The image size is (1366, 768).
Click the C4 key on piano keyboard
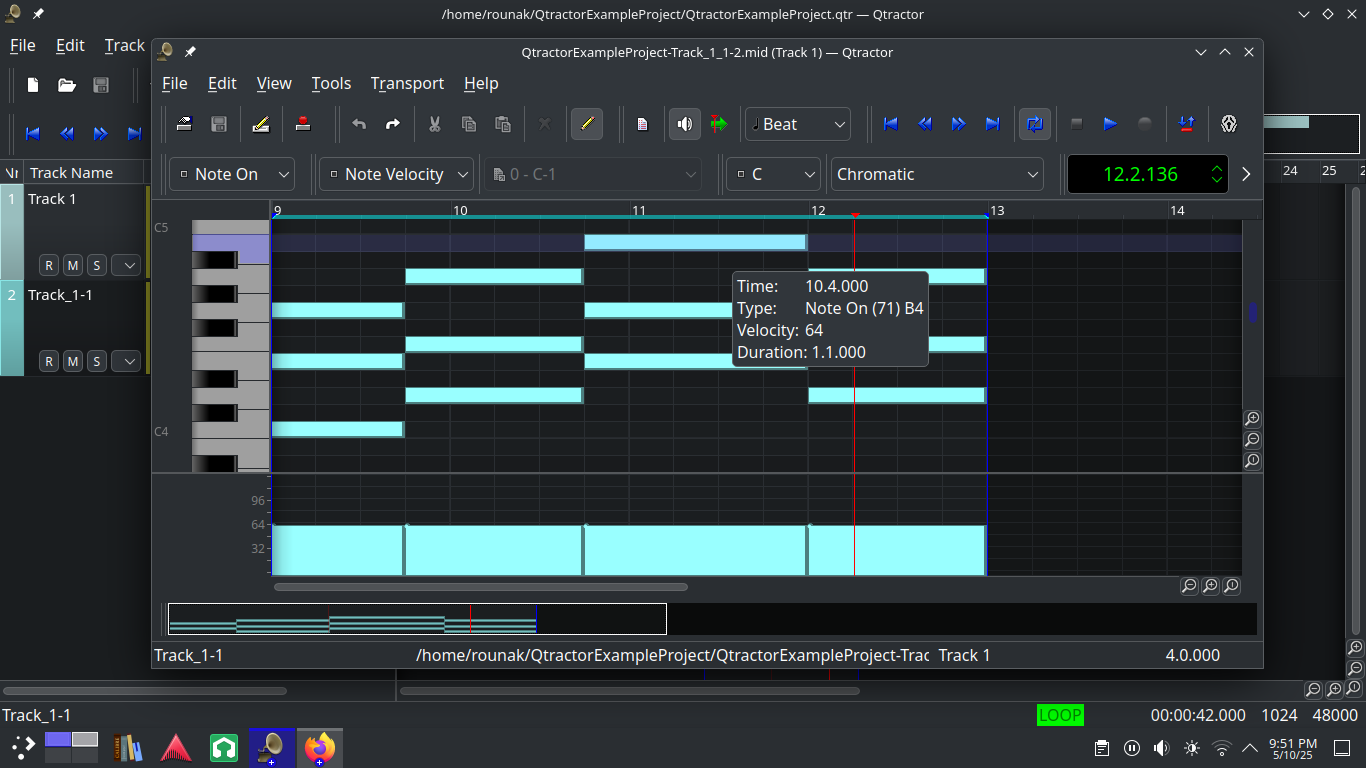coord(230,430)
